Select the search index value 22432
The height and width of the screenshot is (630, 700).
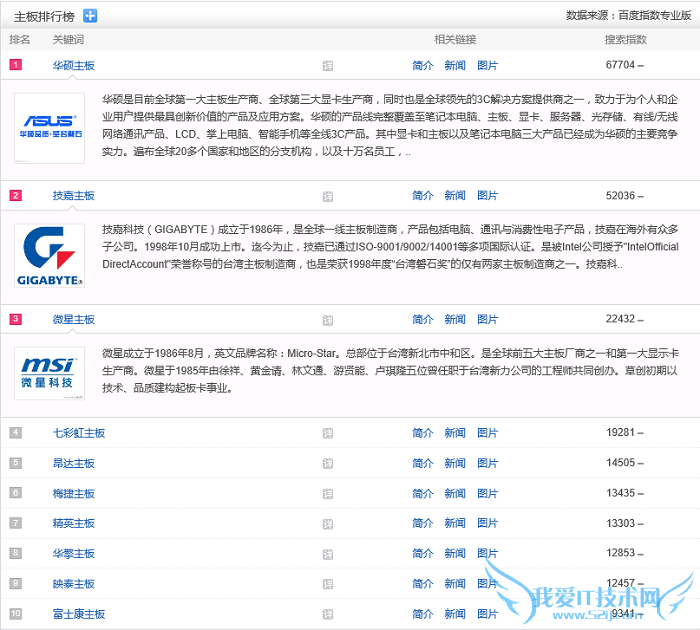tap(620, 319)
